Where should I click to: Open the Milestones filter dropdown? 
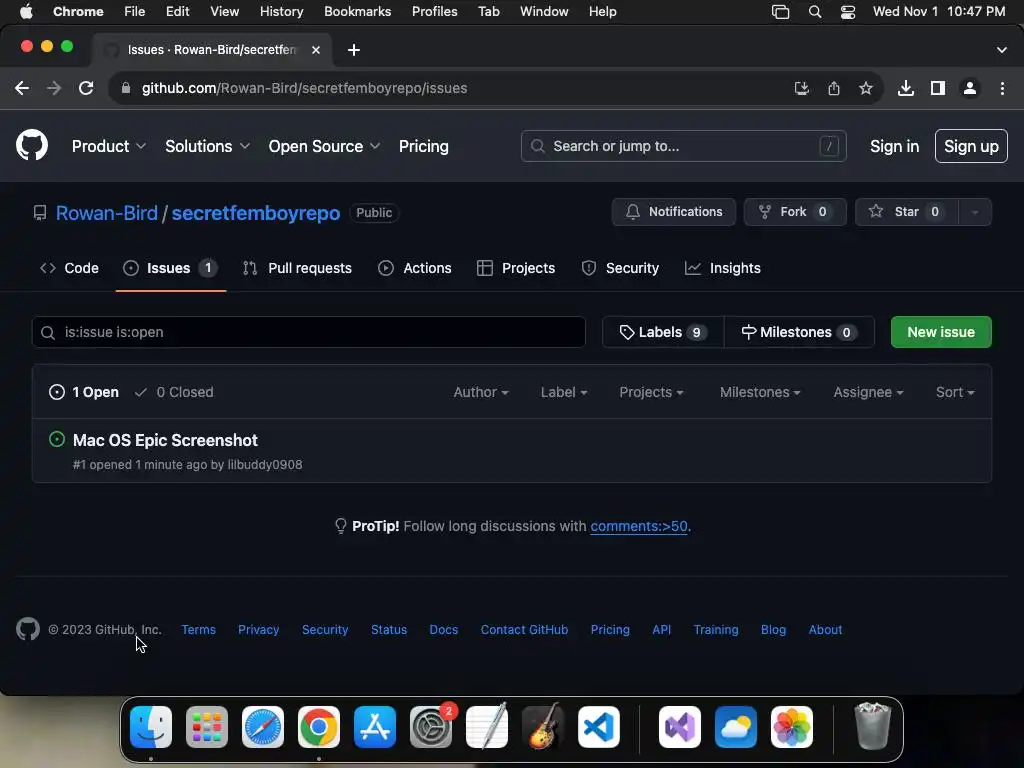point(760,392)
